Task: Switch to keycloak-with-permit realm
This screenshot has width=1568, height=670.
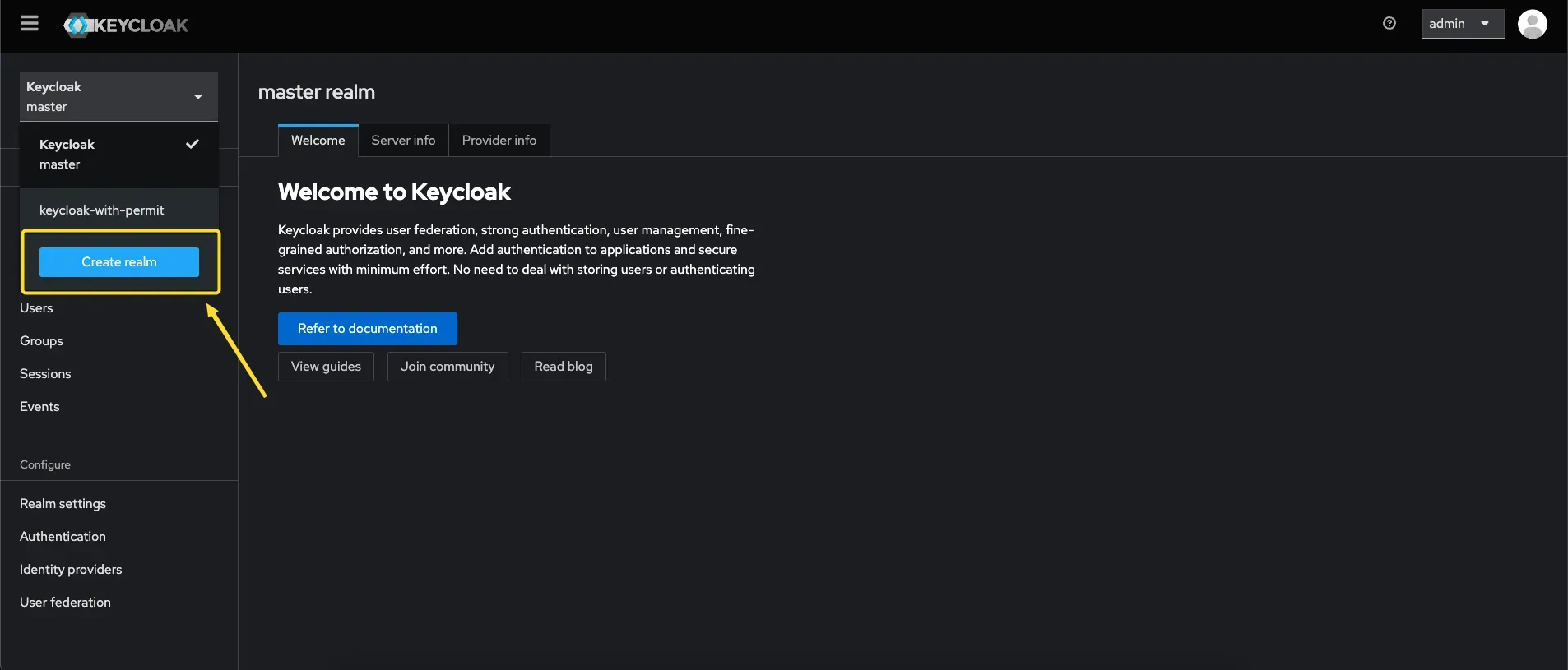Action: pyautogui.click(x=102, y=210)
